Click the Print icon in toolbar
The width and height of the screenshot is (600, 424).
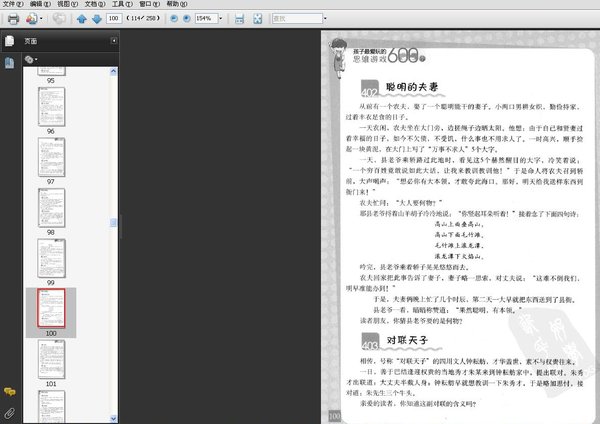point(13,18)
